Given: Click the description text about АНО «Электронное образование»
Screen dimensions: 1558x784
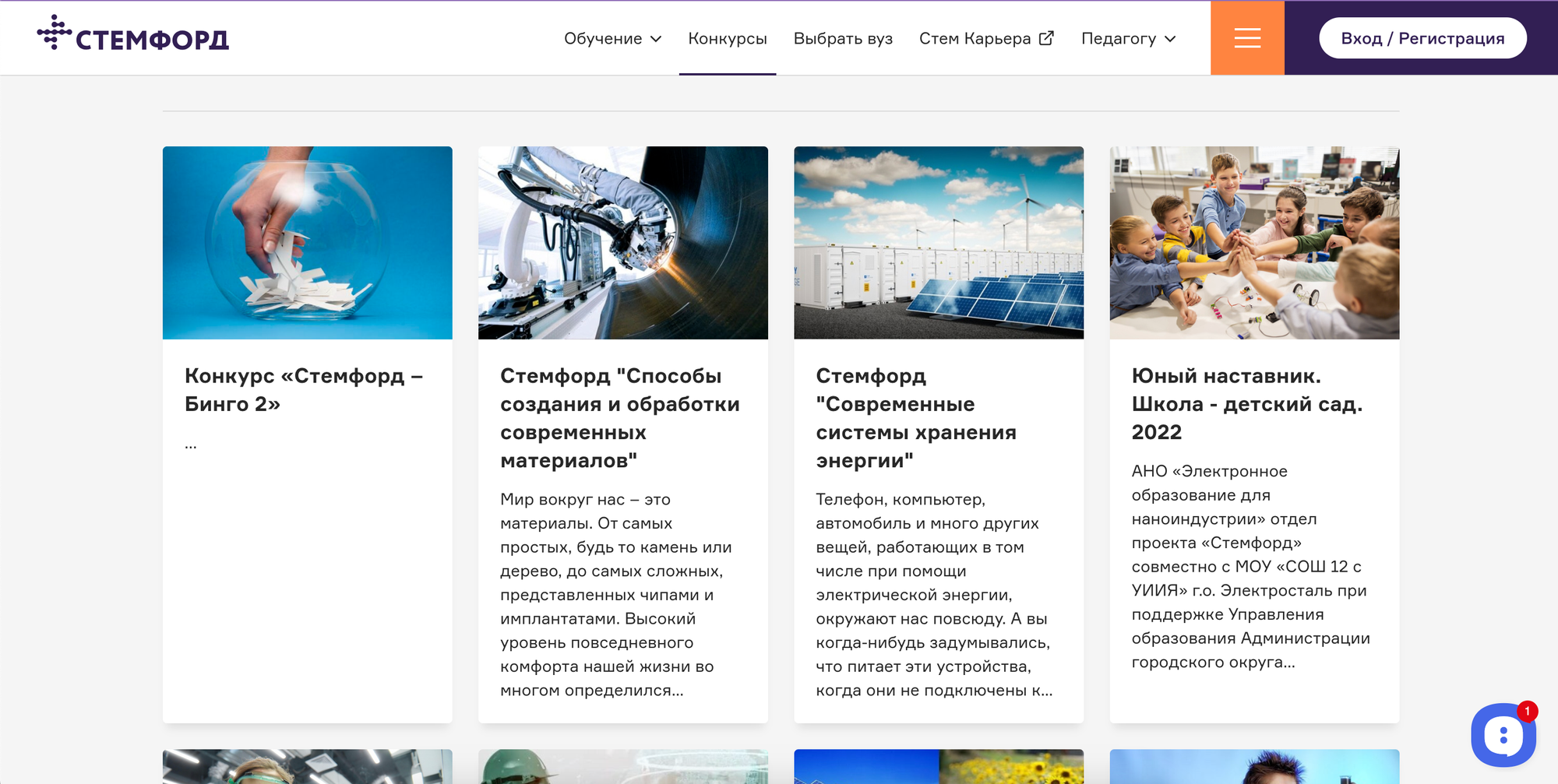Looking at the screenshot, I should coord(1250,567).
